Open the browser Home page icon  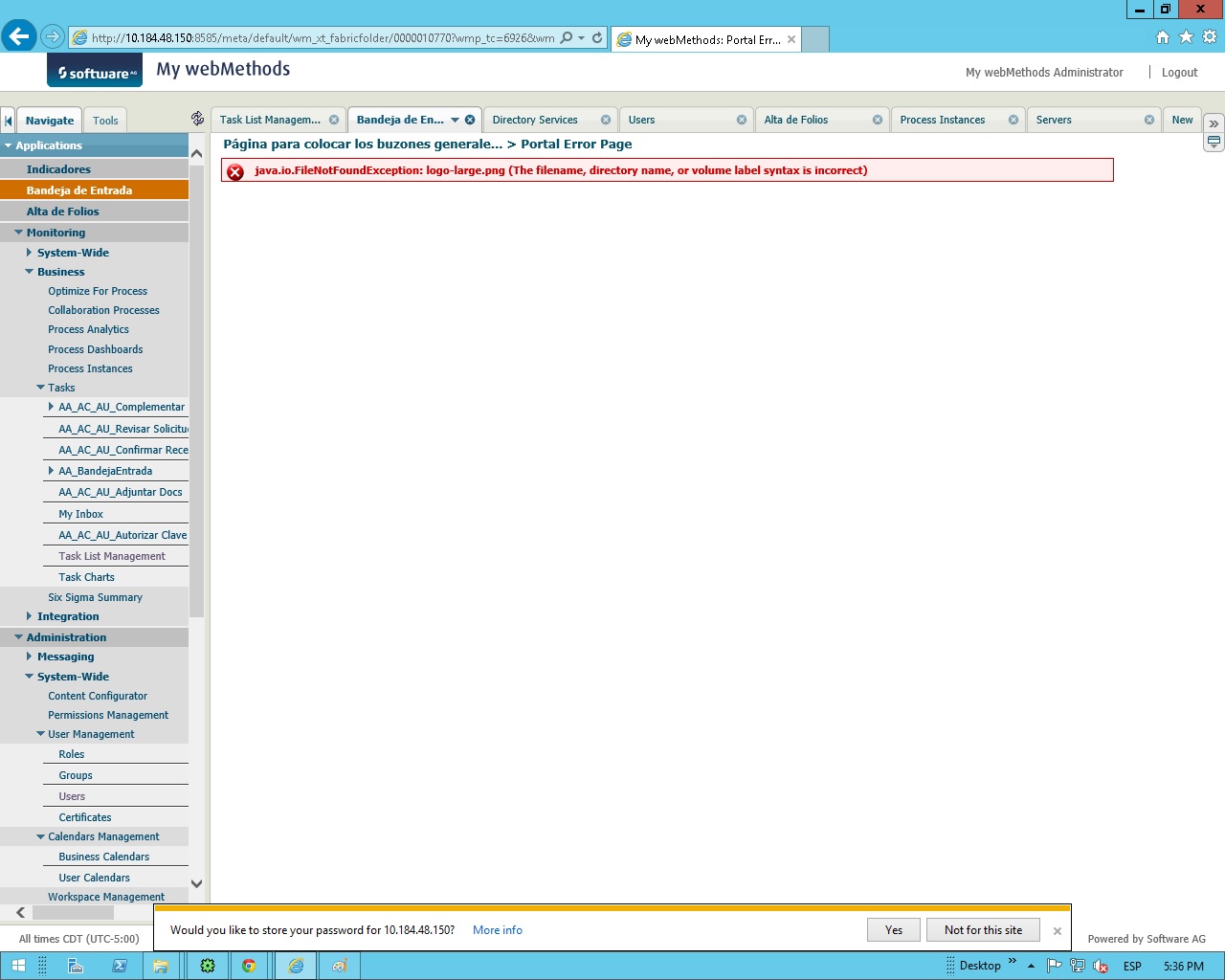1163,37
